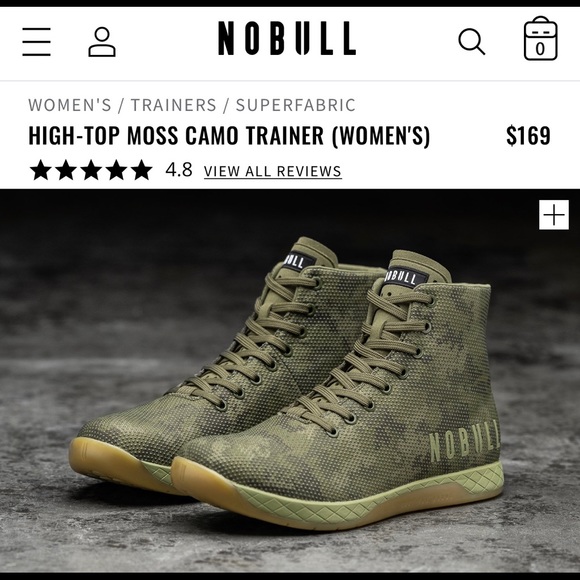Screen dimensions: 580x580
Task: Tap the front shoe in product photo
Action: tap(337, 392)
